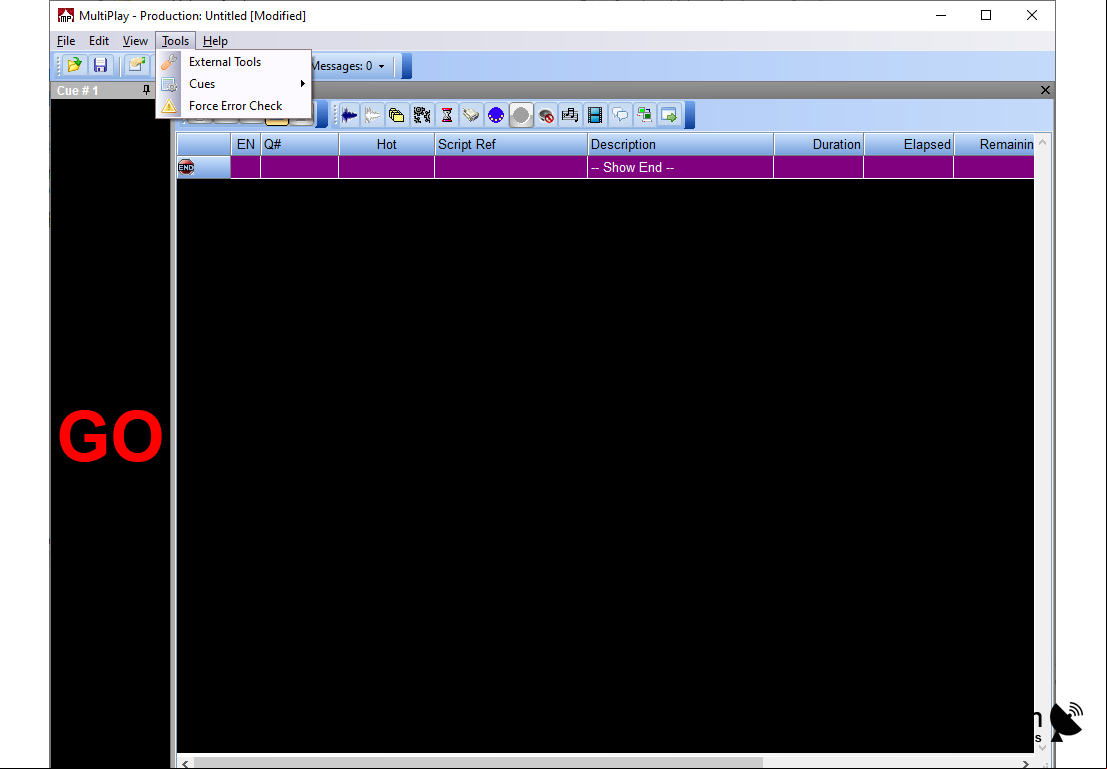The image size is (1107, 769).
Task: Click the Elapsed column header
Action: (909, 144)
